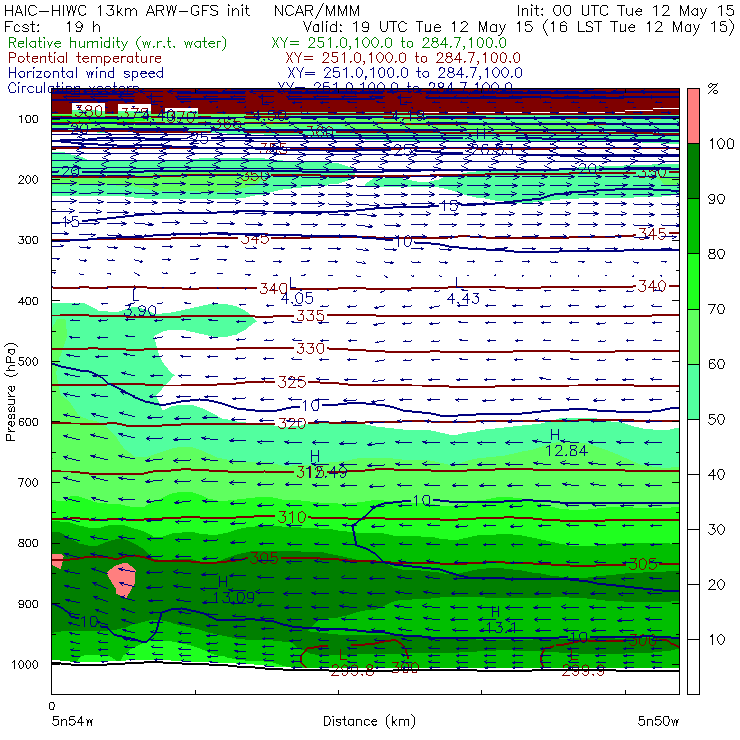
Task: Click the colorbar label "30"
Action: point(717,530)
